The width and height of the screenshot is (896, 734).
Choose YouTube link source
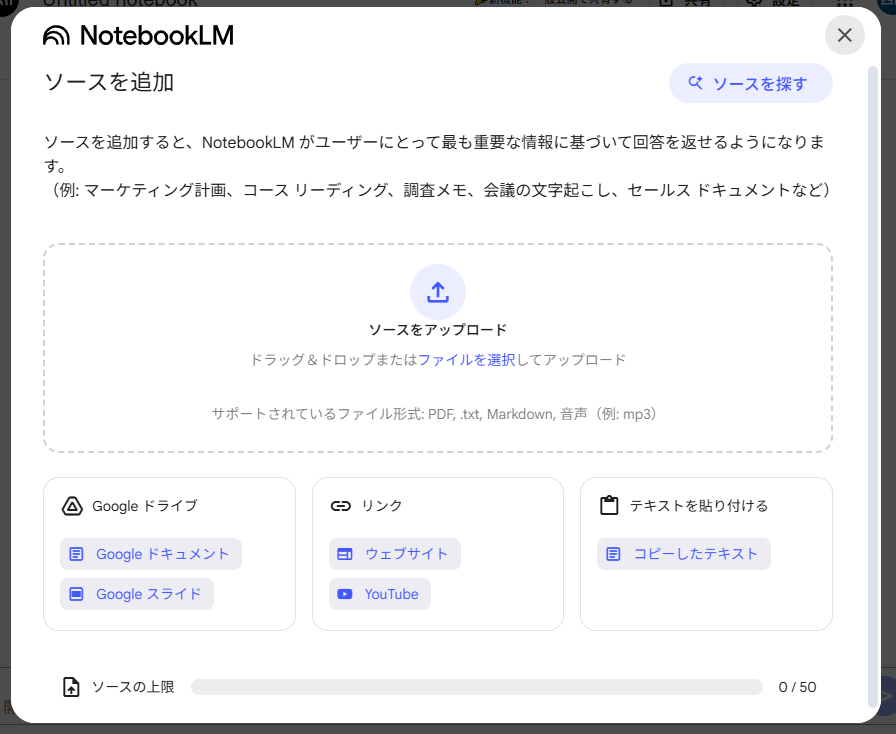pyautogui.click(x=379, y=594)
